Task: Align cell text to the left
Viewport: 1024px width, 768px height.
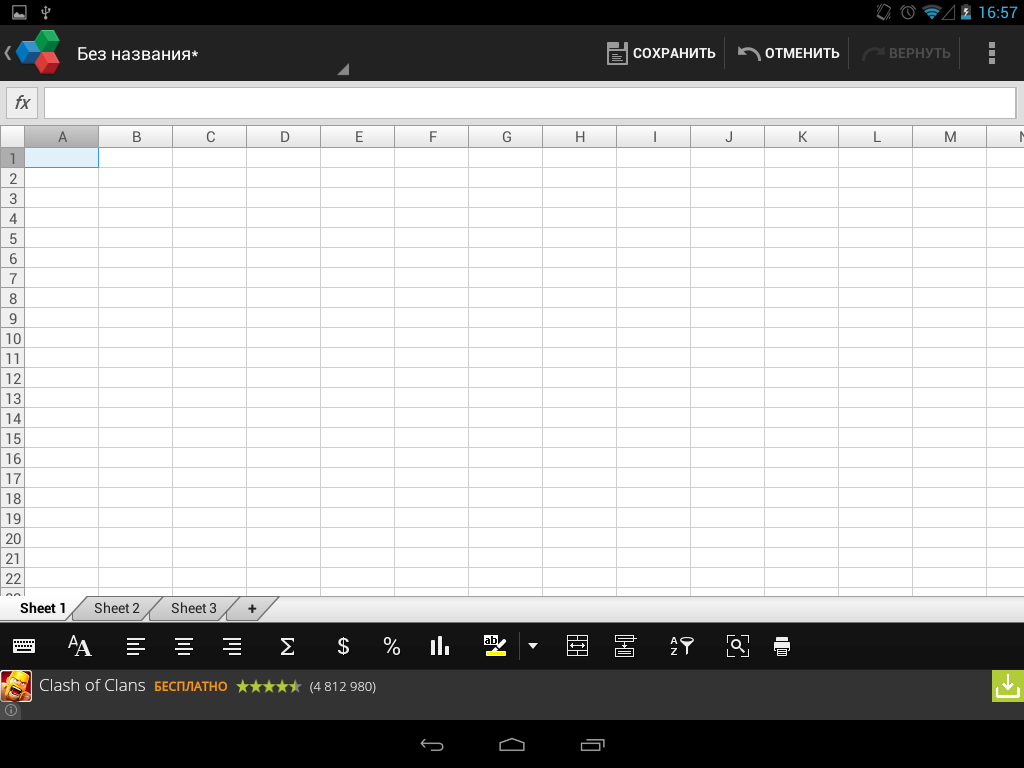Action: 135,647
